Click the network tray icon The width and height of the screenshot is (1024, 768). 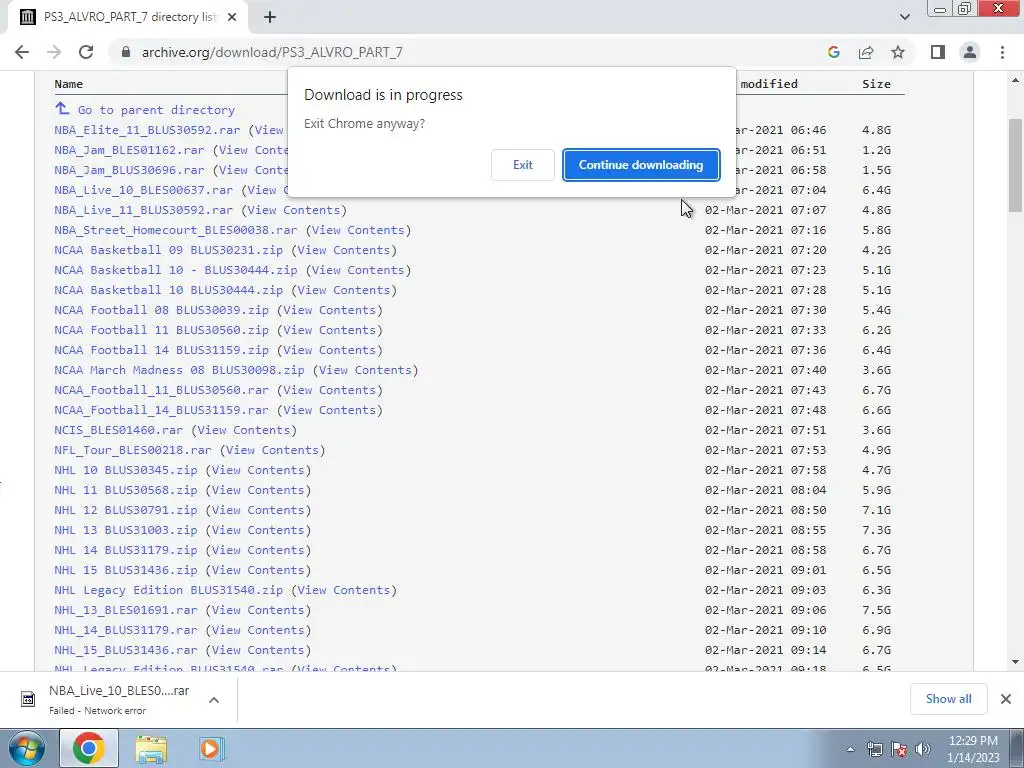coord(874,749)
